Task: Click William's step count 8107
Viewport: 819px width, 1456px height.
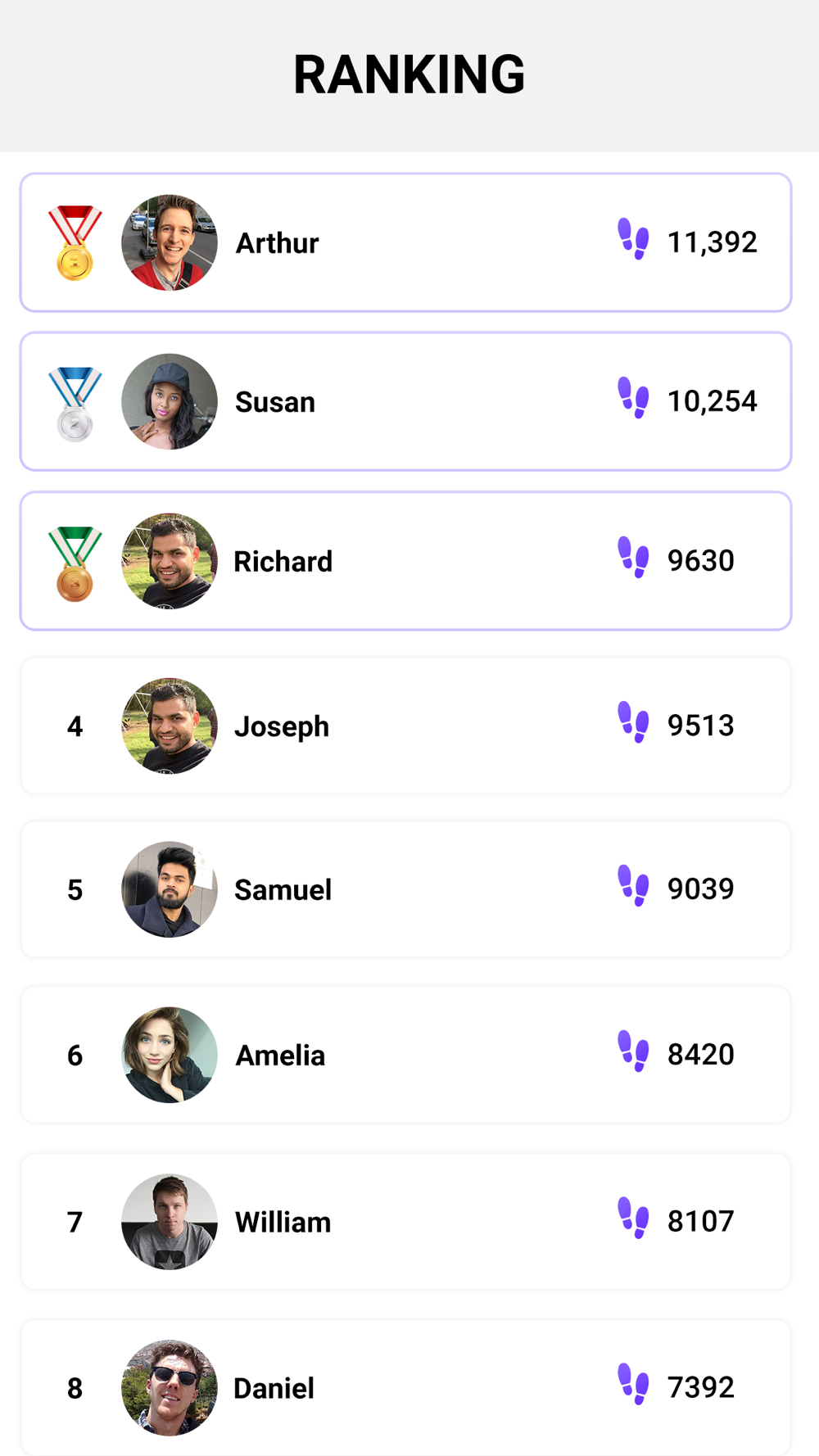Action: tap(701, 1221)
